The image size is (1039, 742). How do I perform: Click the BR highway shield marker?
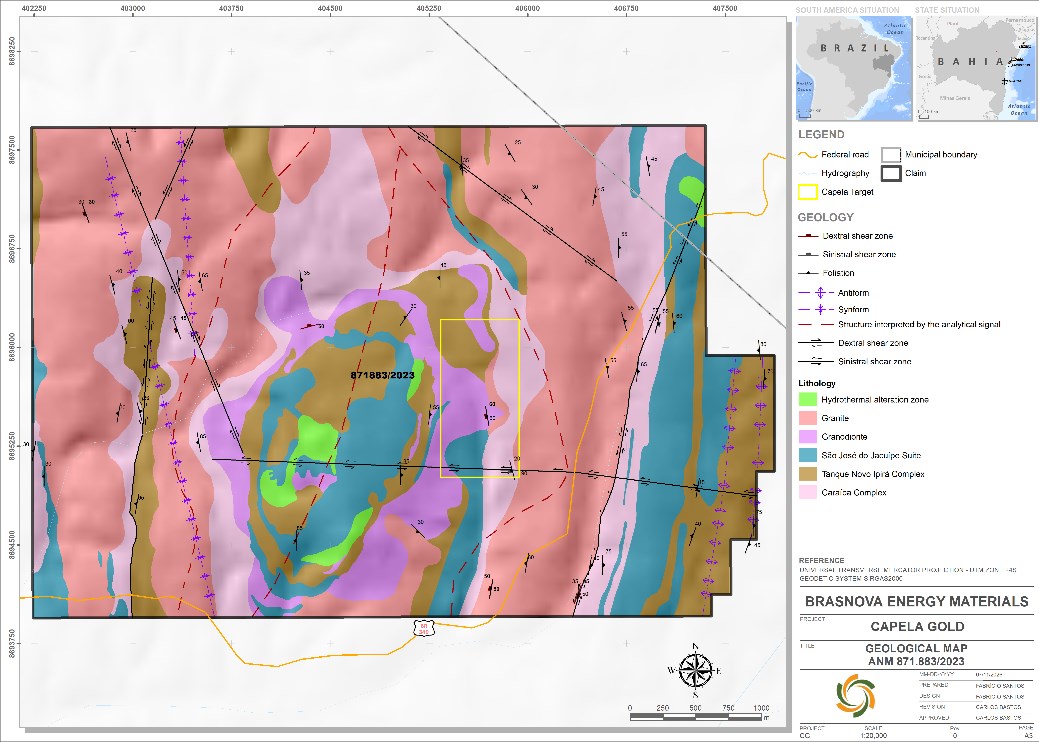(x=422, y=627)
